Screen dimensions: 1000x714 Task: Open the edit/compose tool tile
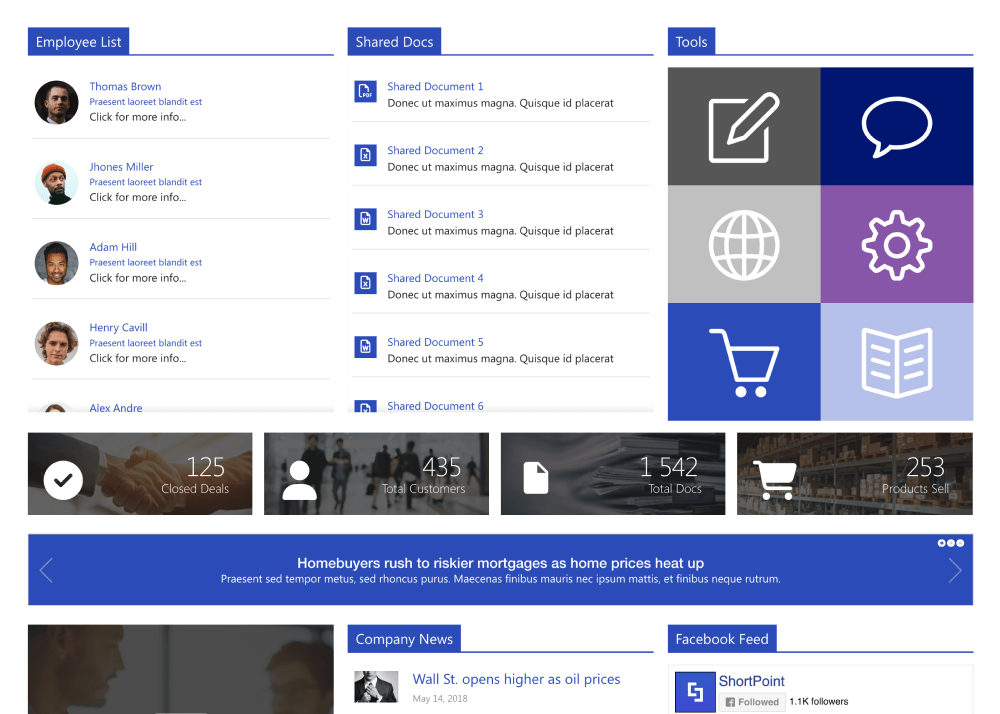coord(744,126)
